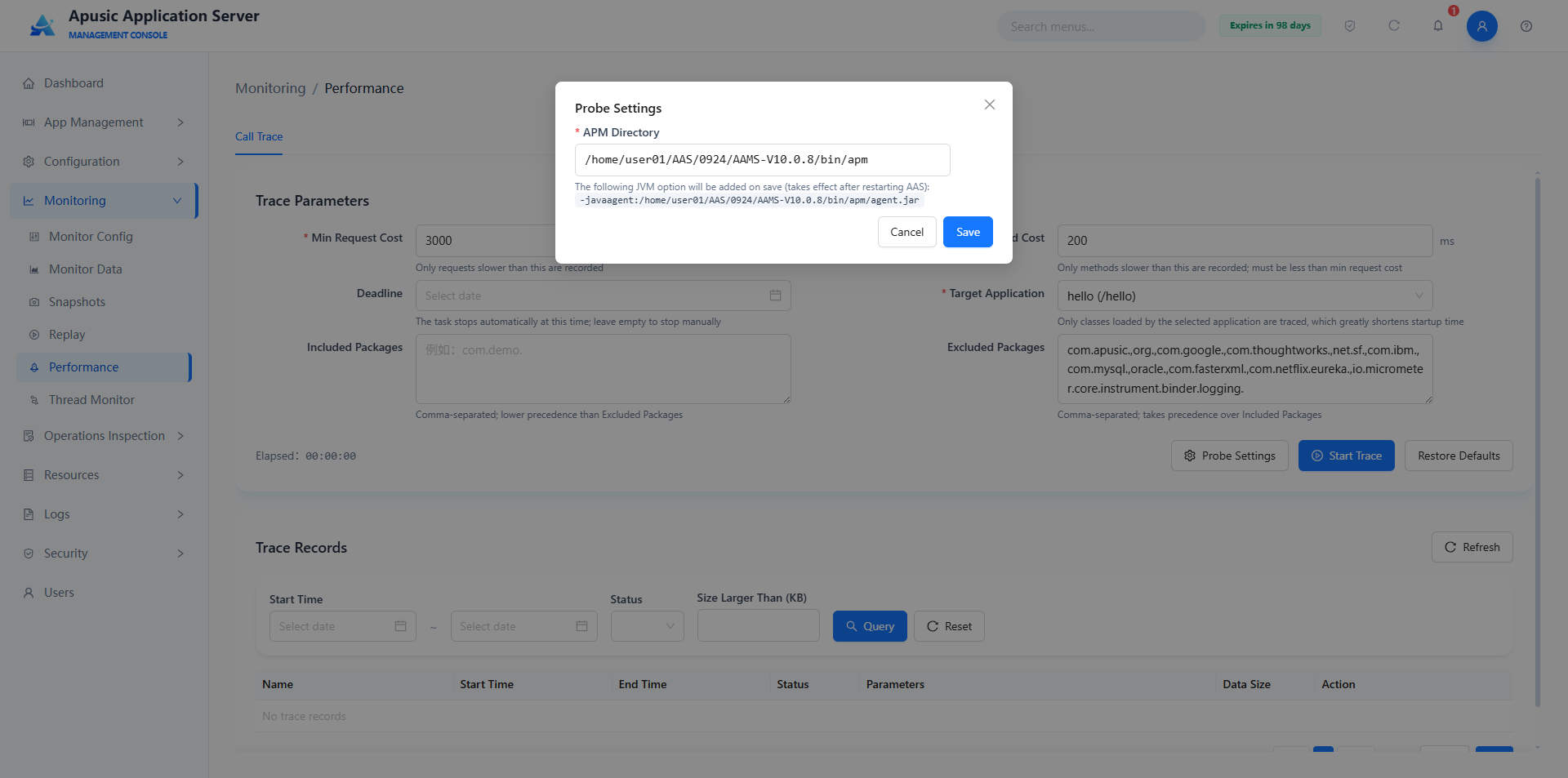1568x778 pixels.
Task: Open the Status filter dropdown
Action: 647,626
